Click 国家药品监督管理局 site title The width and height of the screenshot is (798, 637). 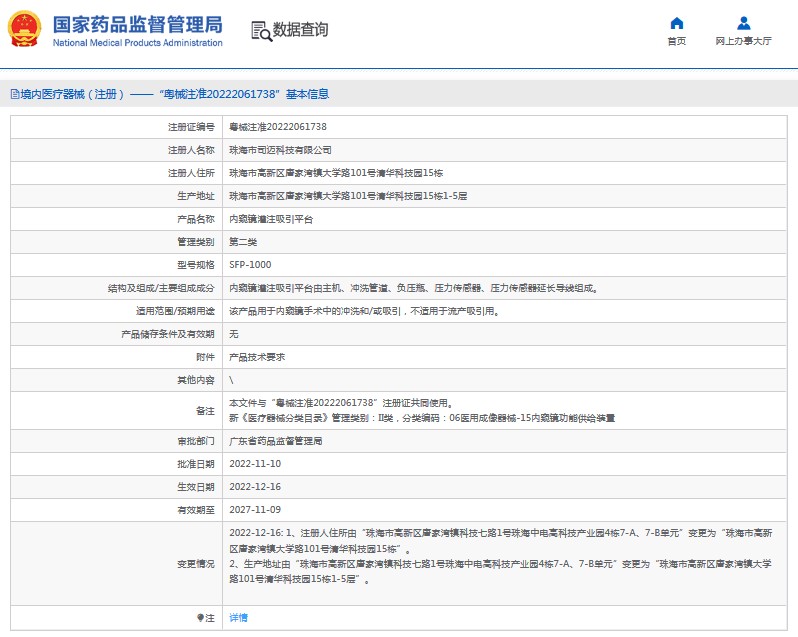[x=137, y=24]
